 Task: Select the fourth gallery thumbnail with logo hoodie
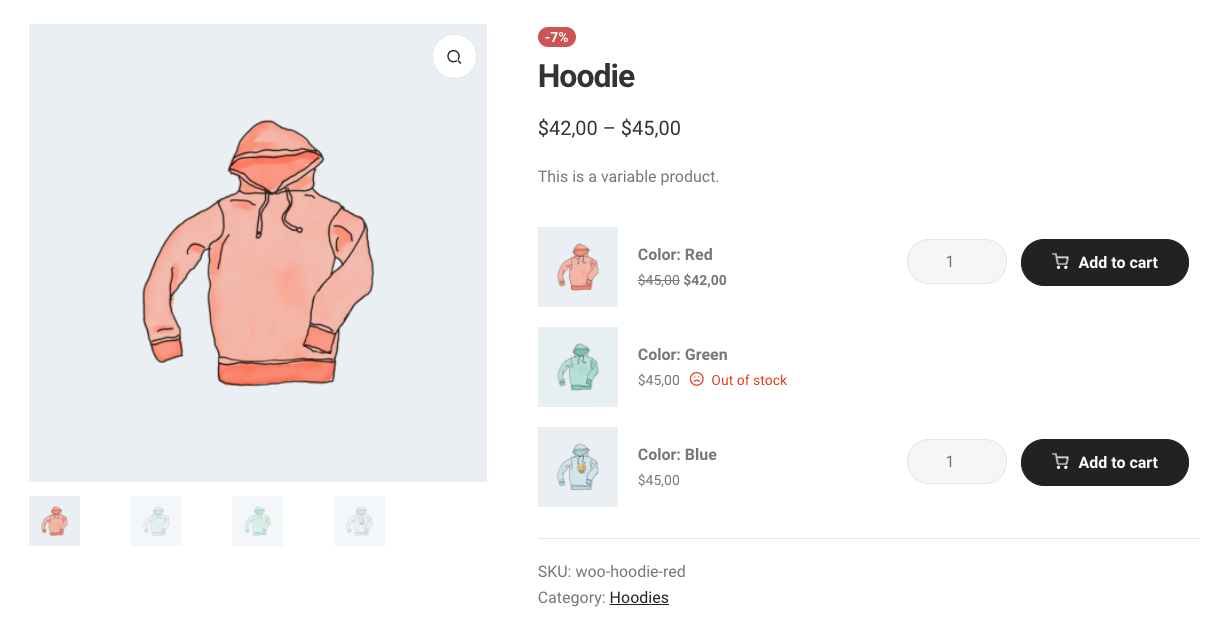click(x=359, y=521)
